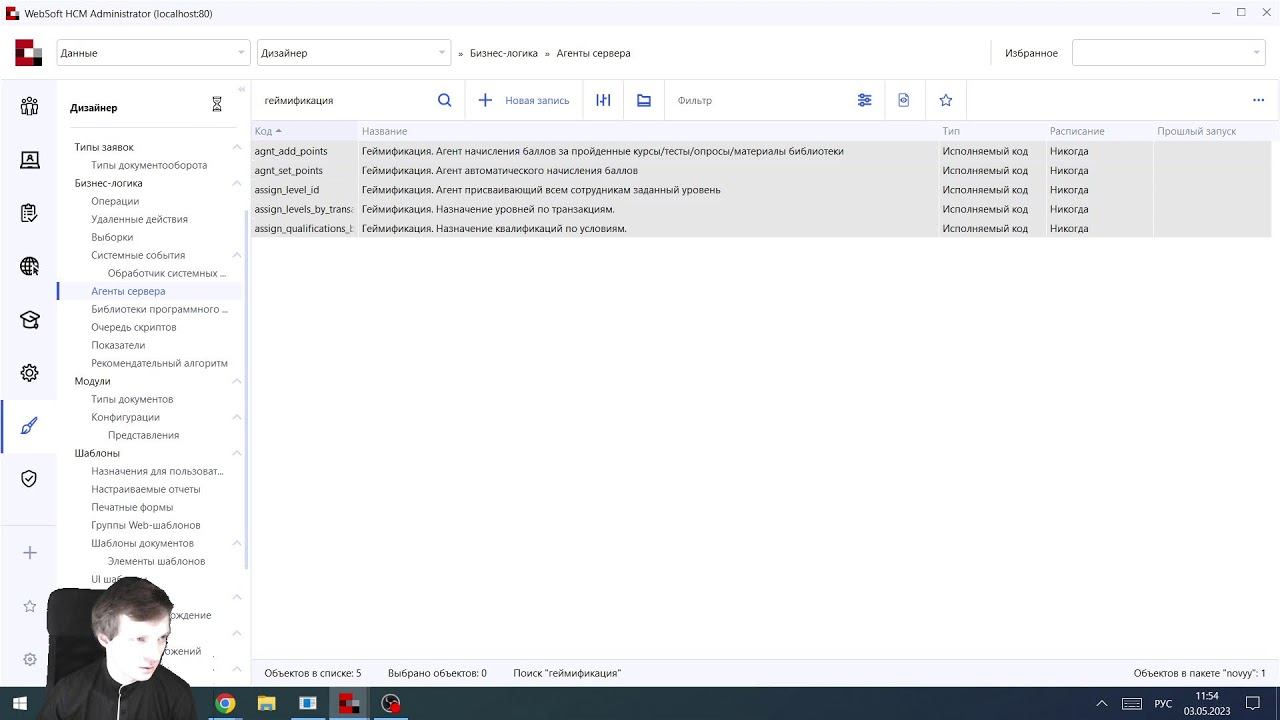This screenshot has height=720, width=1280.
Task: Select the agnt_set_points row
Action: coord(761,170)
